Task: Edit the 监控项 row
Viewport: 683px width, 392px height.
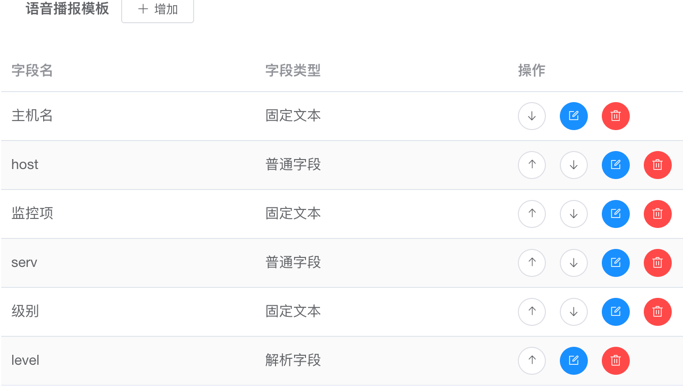Action: tap(615, 213)
